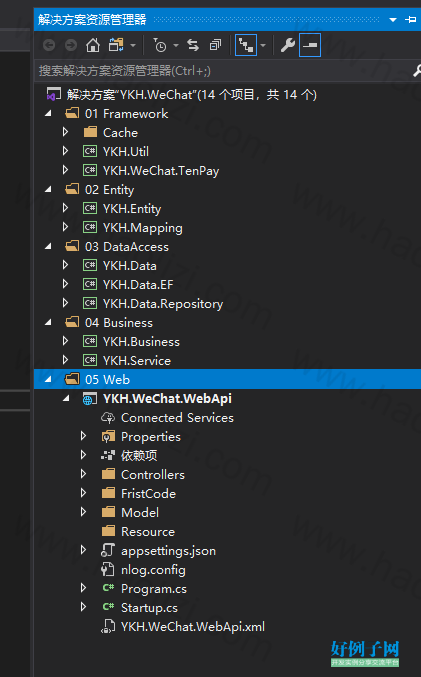Select the Resource folder
This screenshot has width=421, height=677.
(148, 531)
